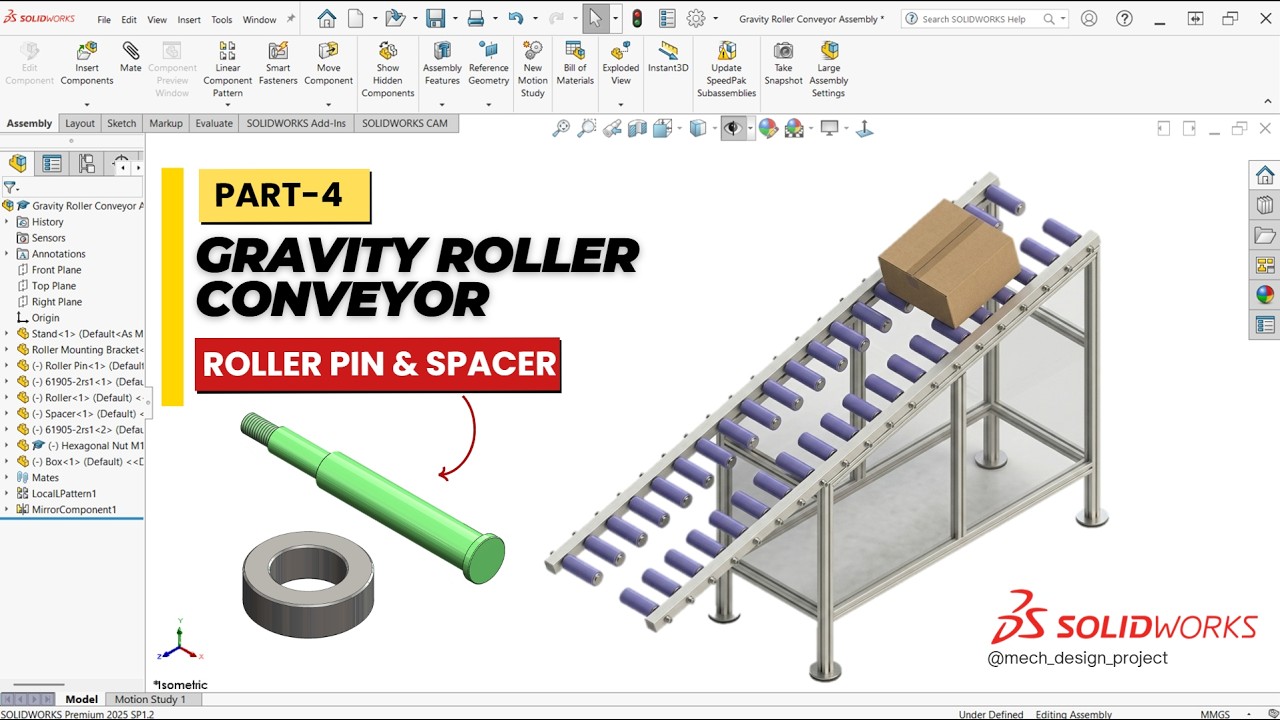Viewport: 1280px width, 720px height.
Task: Click Update SpeedPak Subassemblies
Action: pos(727,70)
